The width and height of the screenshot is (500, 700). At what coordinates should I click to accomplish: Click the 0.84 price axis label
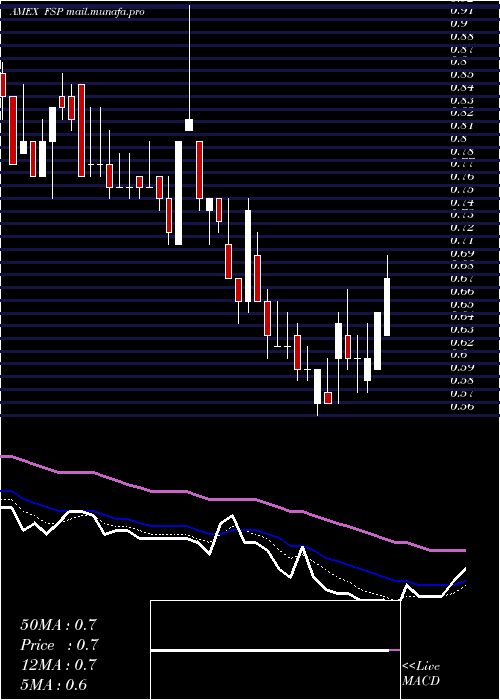(462, 87)
